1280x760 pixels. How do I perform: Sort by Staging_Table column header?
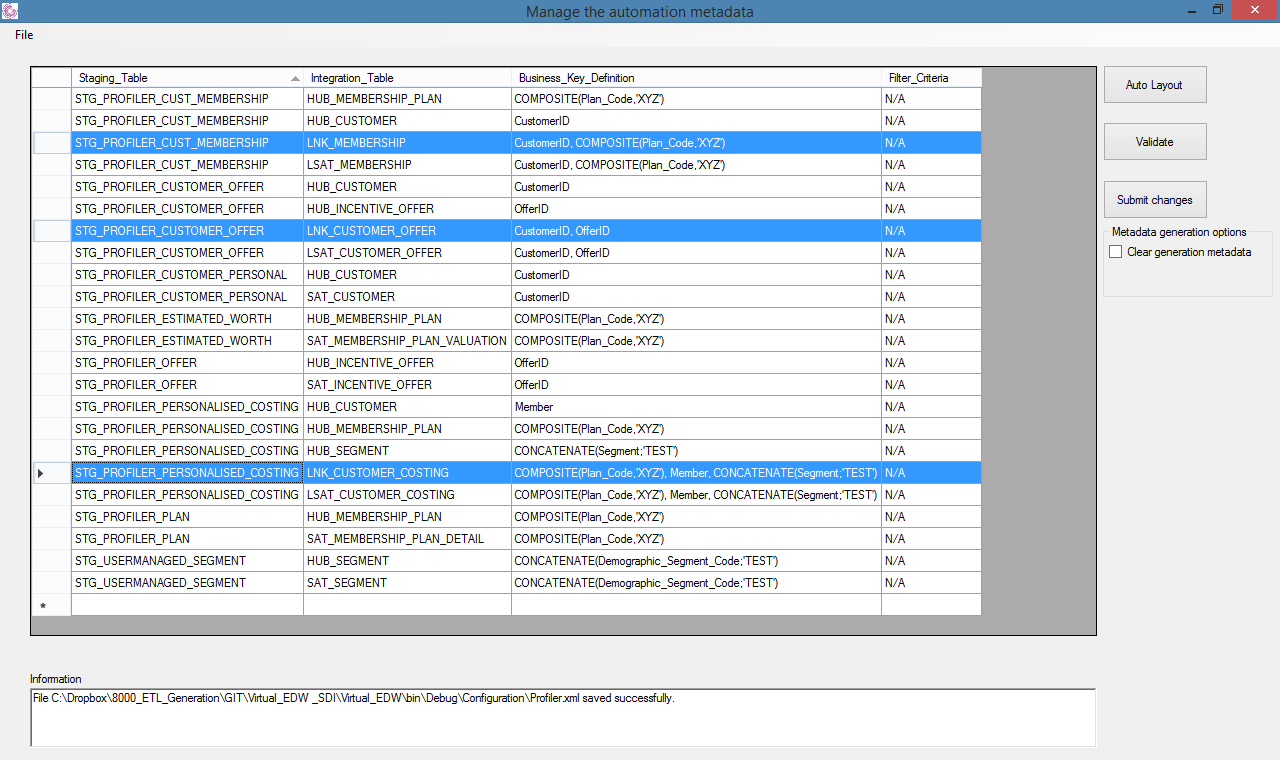tap(187, 78)
